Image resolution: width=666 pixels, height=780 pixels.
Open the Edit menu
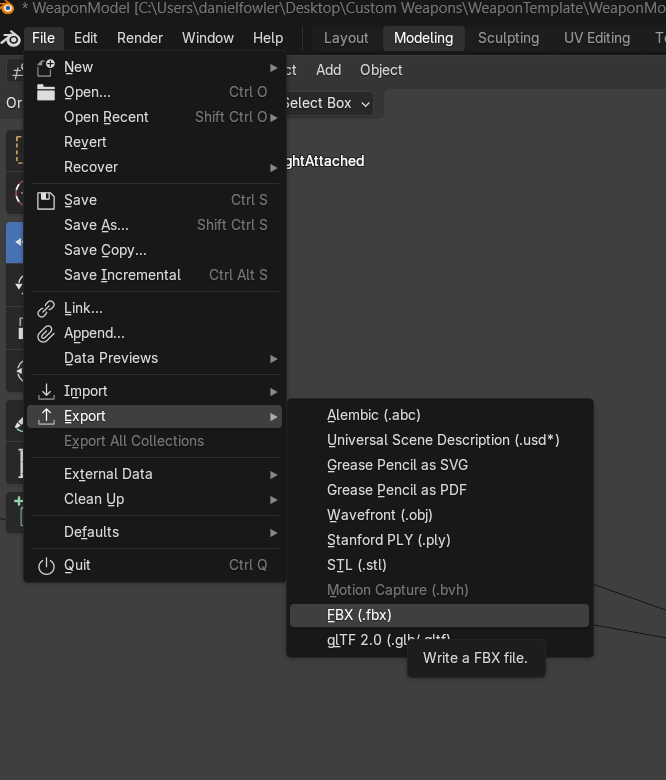point(86,38)
